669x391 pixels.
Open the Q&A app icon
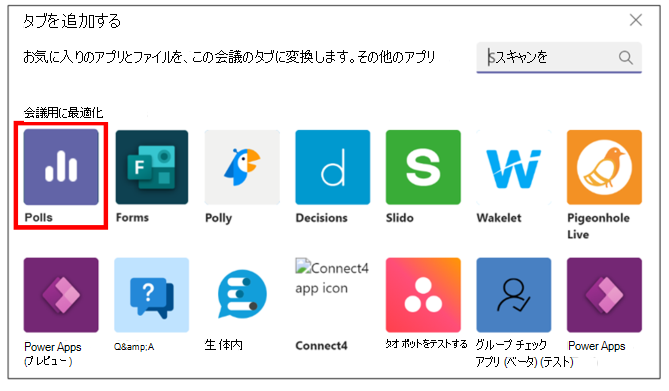[x=151, y=295]
